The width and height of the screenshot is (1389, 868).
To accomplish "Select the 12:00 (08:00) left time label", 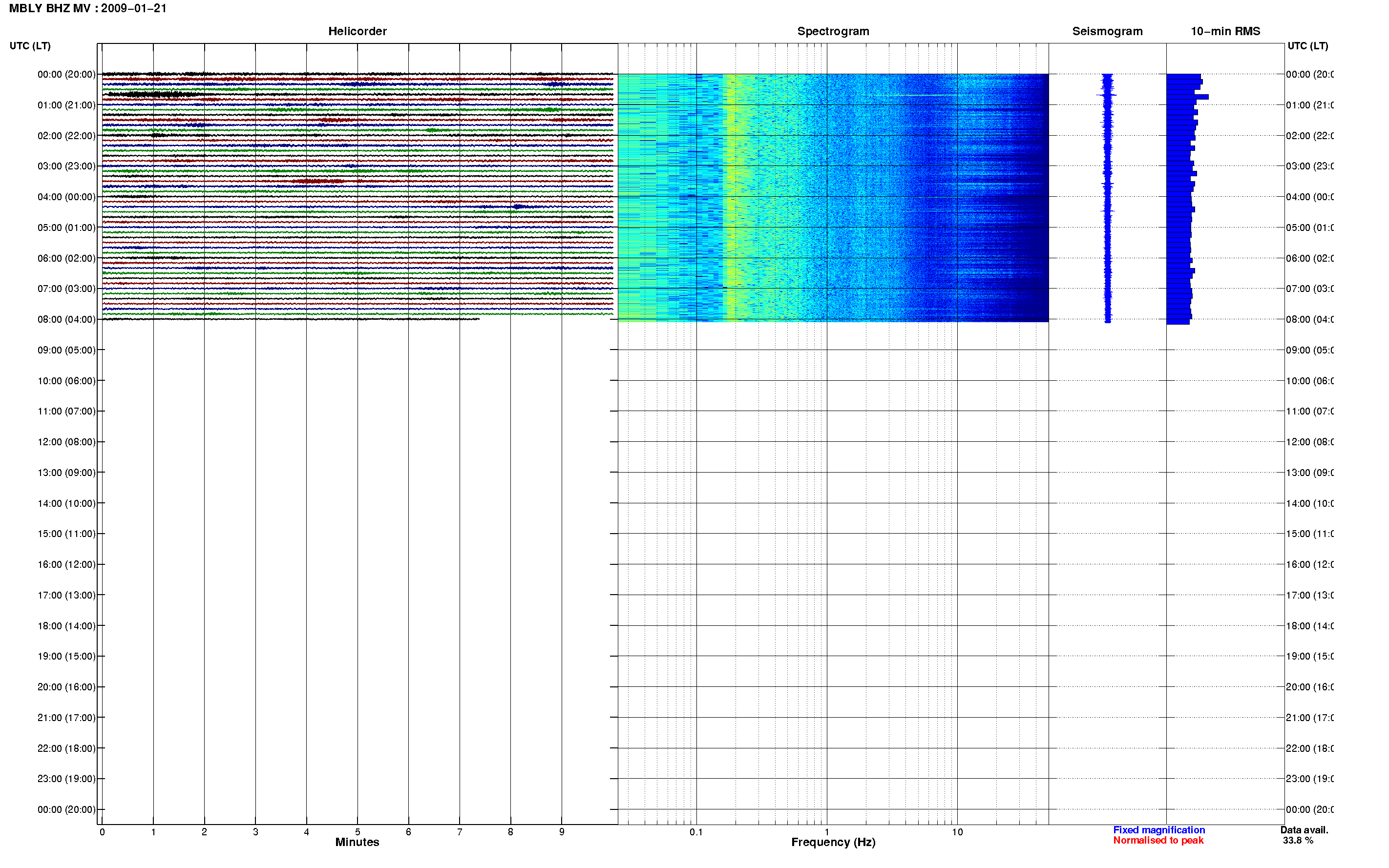I will [66, 442].
